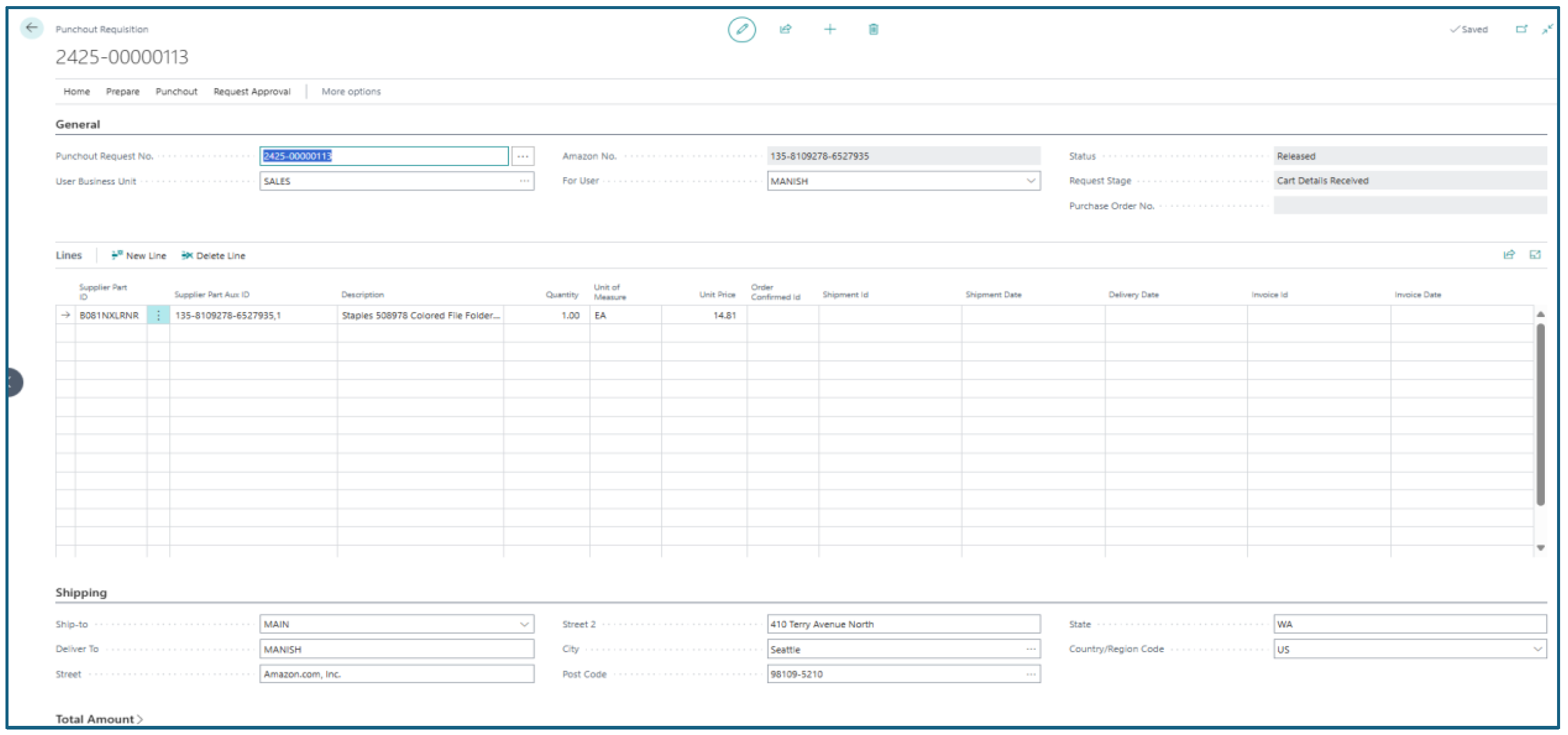
Task: Click New Line button
Action: pyautogui.click(x=139, y=256)
